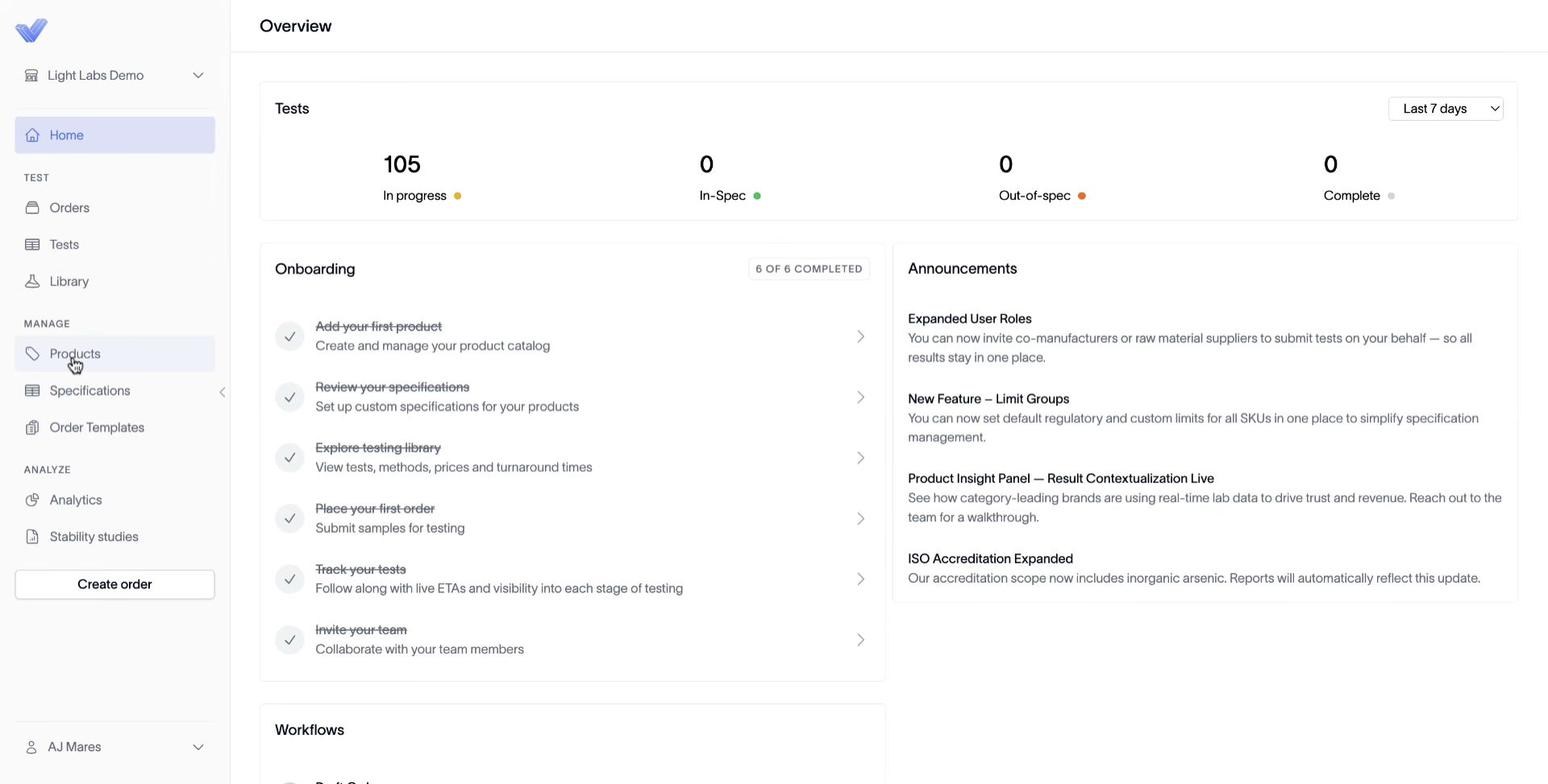
Task: Click the Tests table icon in sidebar
Action: coord(32,245)
